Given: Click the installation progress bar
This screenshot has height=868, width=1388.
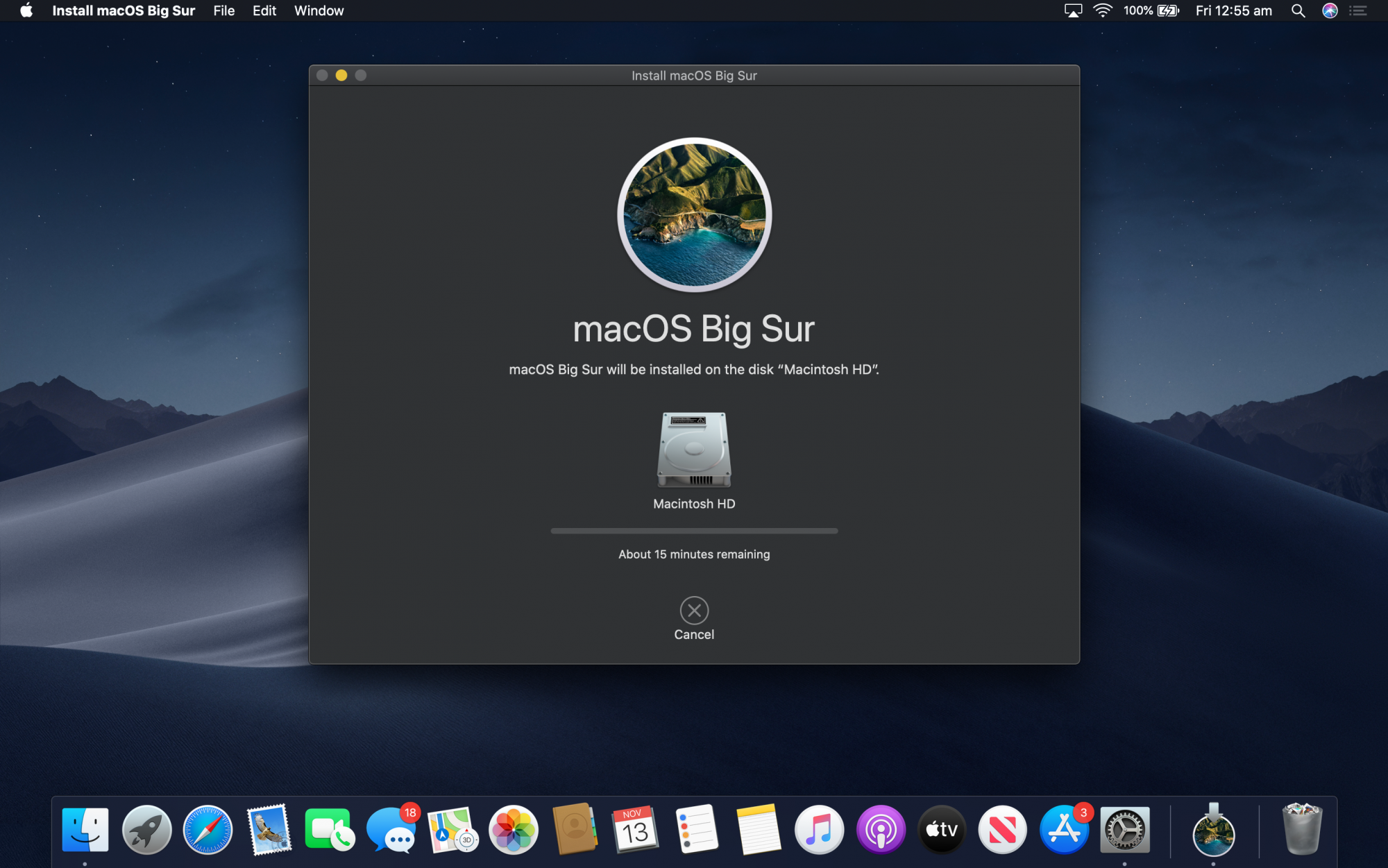Looking at the screenshot, I should [693, 531].
